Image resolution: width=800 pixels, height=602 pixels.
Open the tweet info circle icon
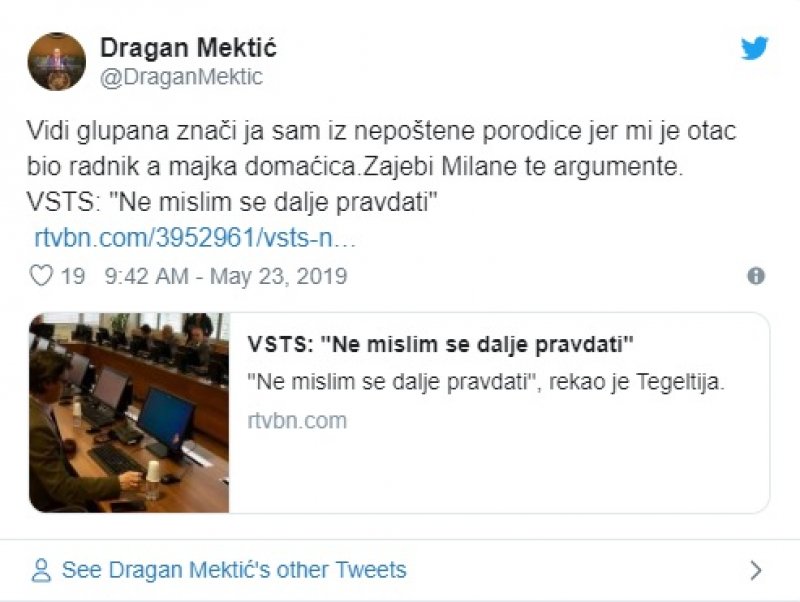coord(756,276)
